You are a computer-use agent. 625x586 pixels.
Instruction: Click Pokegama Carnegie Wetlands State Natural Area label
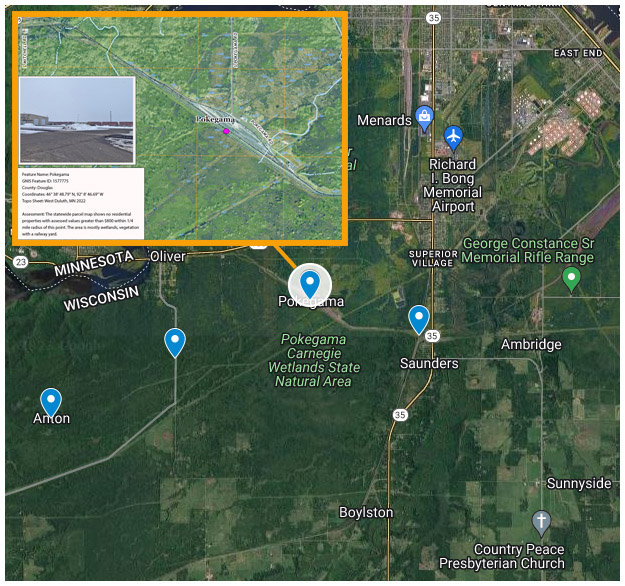[314, 360]
